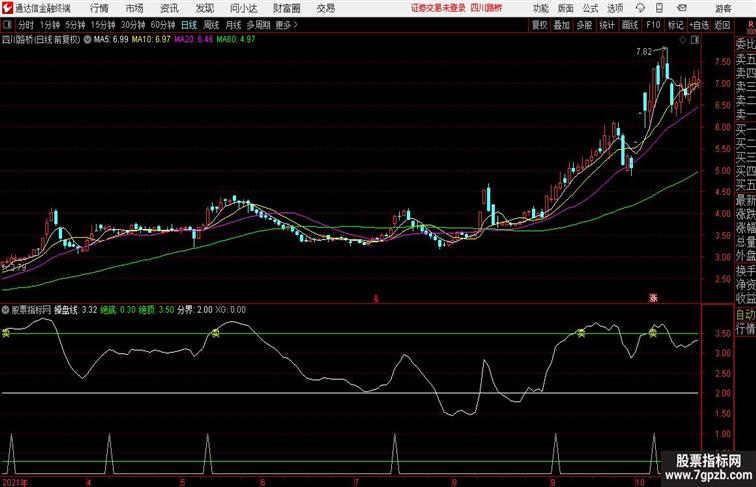756x487 pixels.
Task: Select the 日线 daily period tab
Action: pos(189,25)
